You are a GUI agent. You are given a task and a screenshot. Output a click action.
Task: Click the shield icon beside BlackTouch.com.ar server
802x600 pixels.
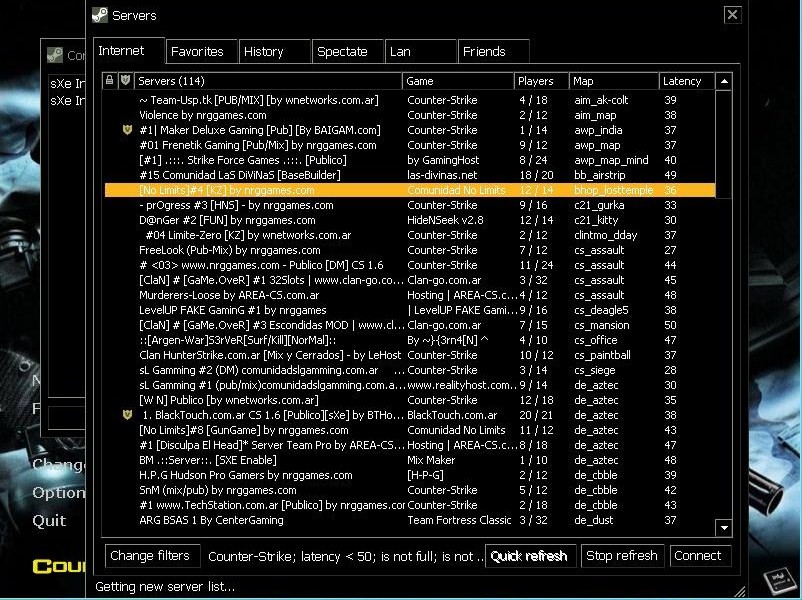127,415
